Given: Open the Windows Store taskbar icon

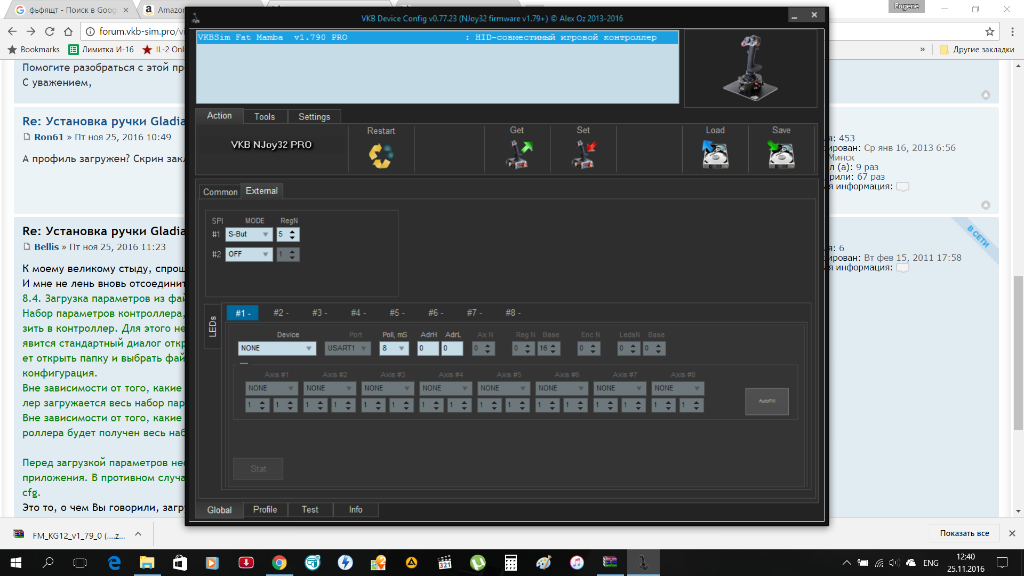Looking at the screenshot, I should point(180,562).
